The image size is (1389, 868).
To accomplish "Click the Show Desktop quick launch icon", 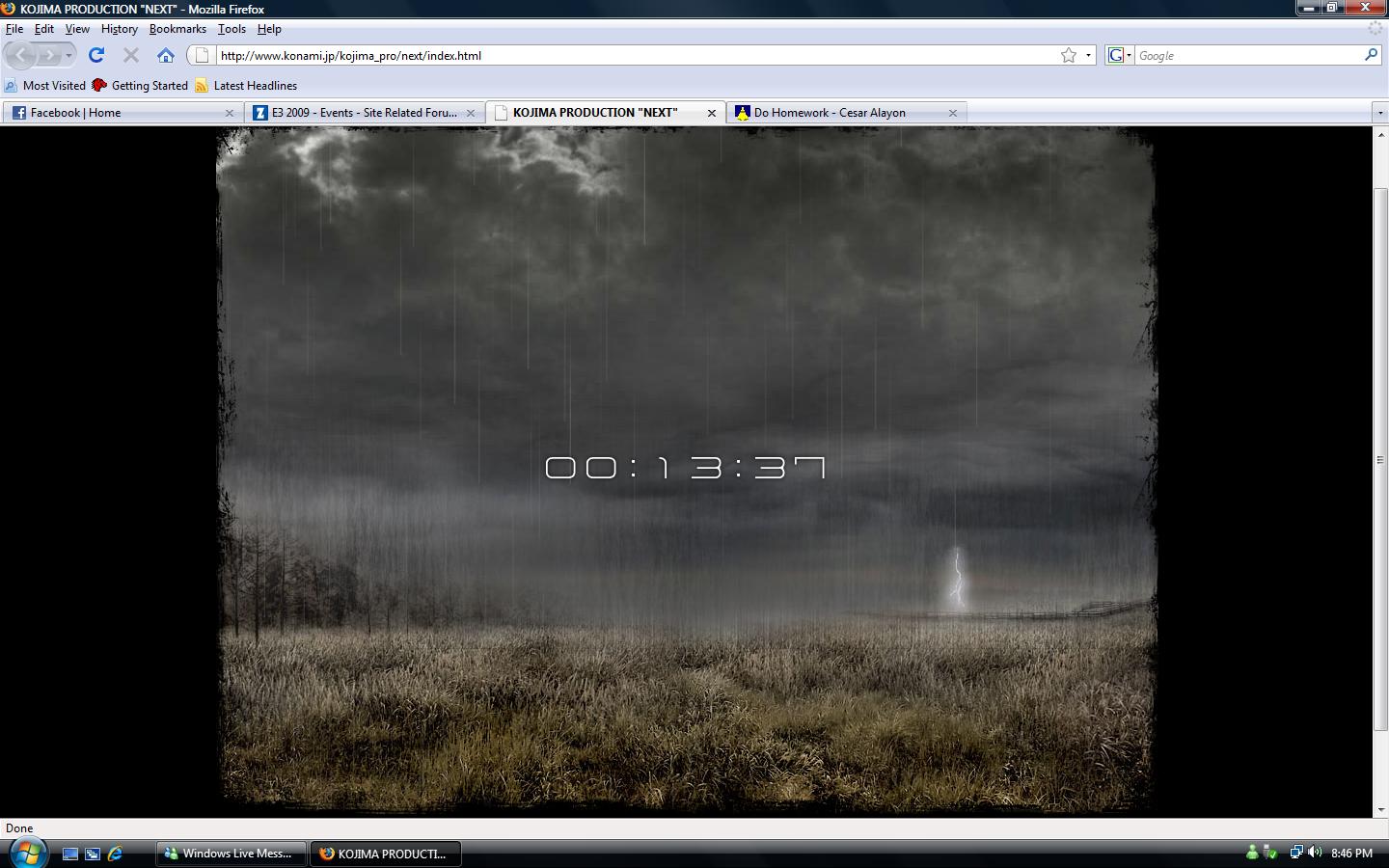I will [x=69, y=854].
